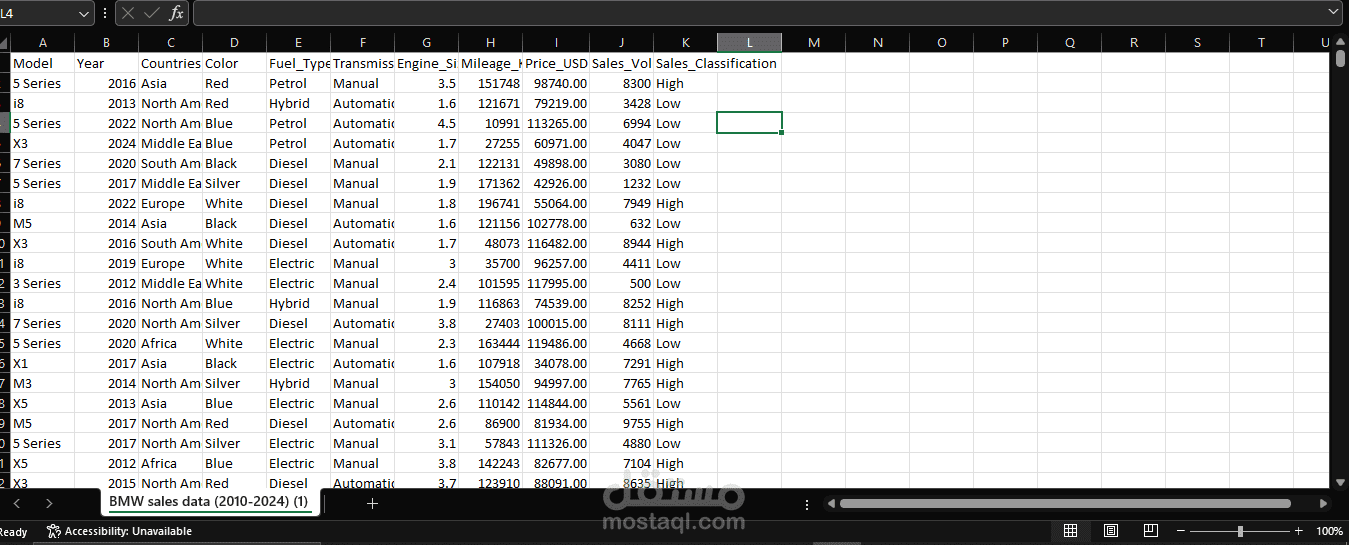Click the zoom slider handle
This screenshot has width=1349, height=545.
pos(1240,531)
